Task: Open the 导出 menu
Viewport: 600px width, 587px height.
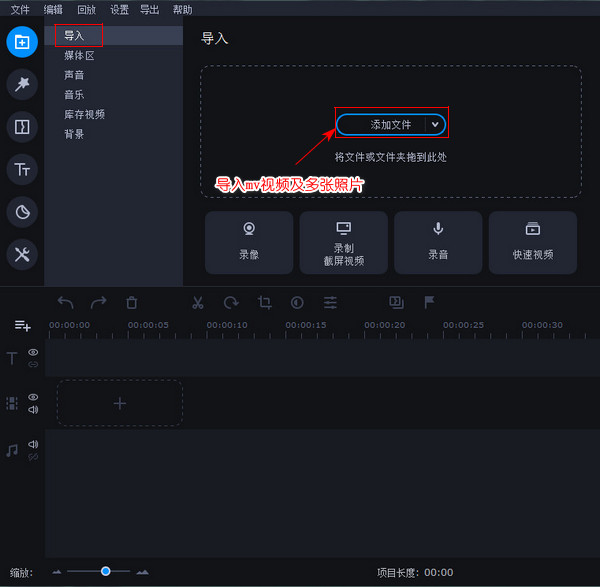Action: (149, 10)
